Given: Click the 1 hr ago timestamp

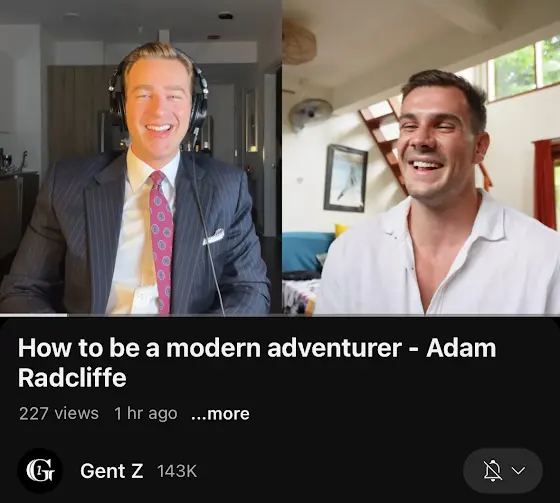Looking at the screenshot, I should click(x=146, y=414).
